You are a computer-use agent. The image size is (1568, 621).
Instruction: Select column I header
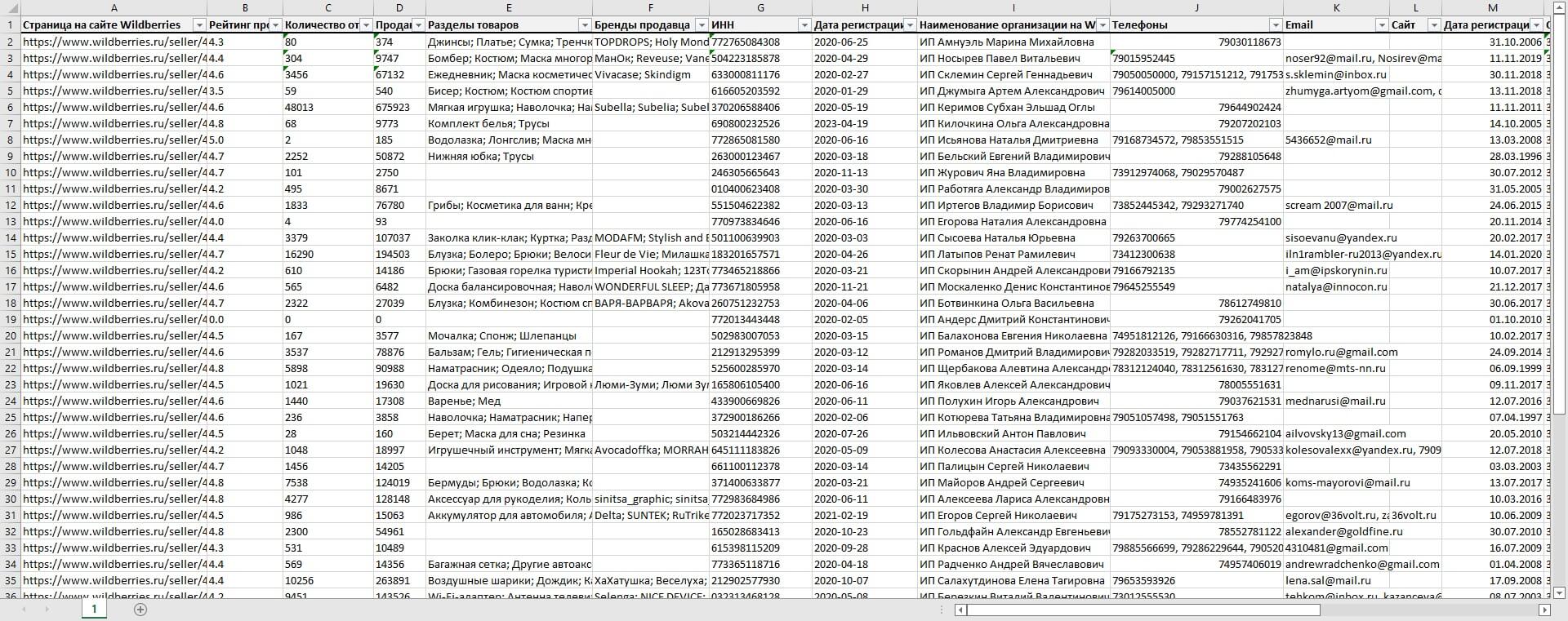point(1013,8)
